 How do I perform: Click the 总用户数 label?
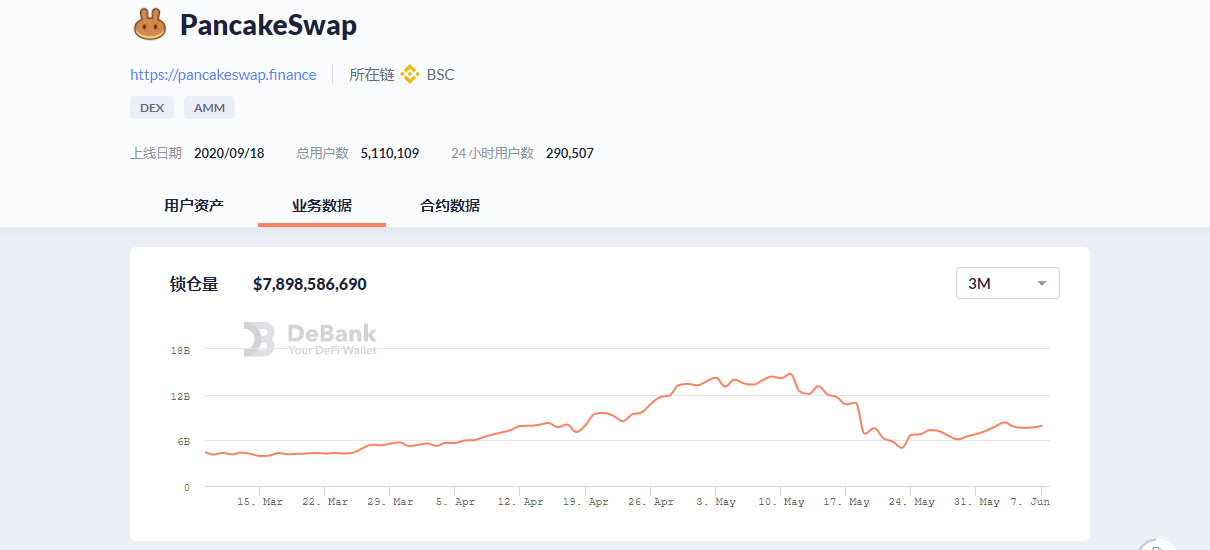pos(322,153)
